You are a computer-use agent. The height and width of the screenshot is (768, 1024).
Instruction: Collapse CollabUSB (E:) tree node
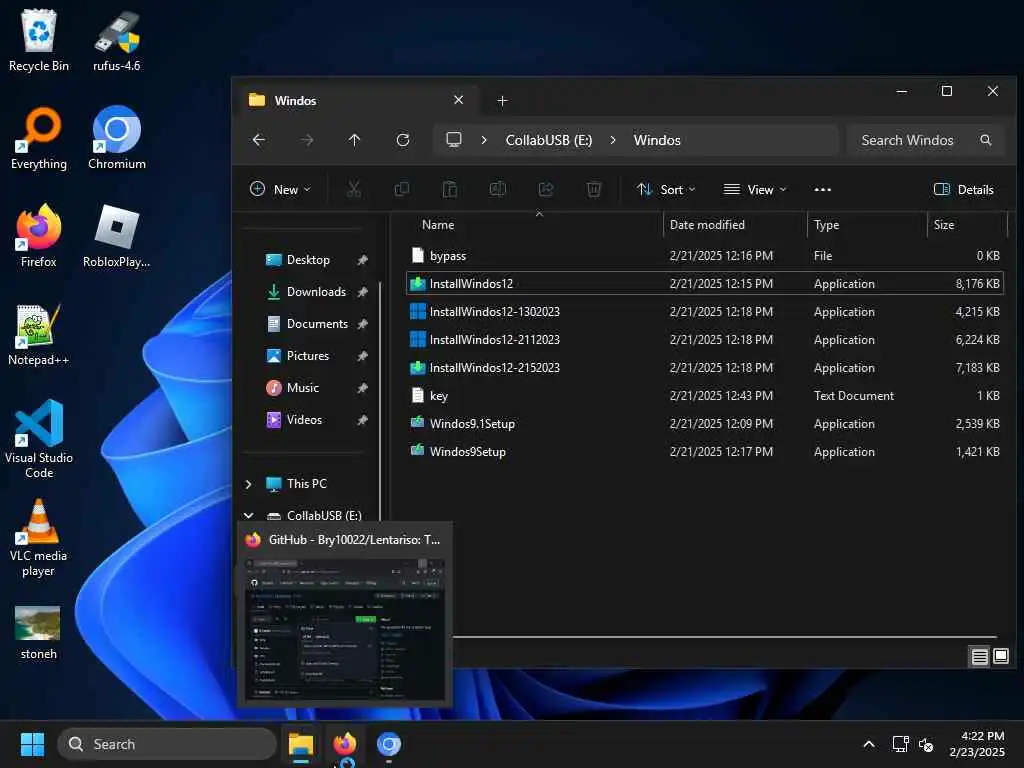pyautogui.click(x=248, y=515)
